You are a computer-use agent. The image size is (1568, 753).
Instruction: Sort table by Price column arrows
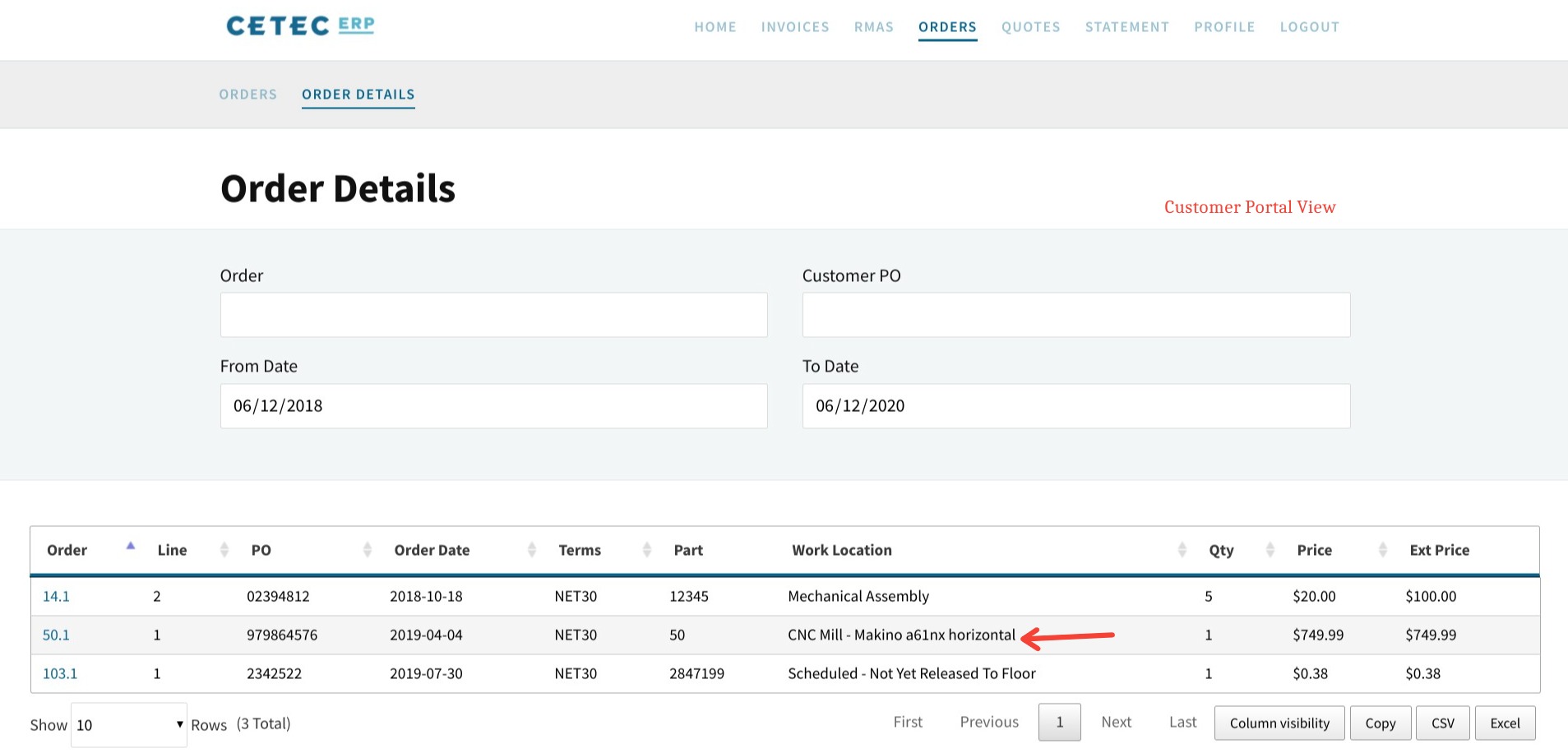pos(1383,550)
